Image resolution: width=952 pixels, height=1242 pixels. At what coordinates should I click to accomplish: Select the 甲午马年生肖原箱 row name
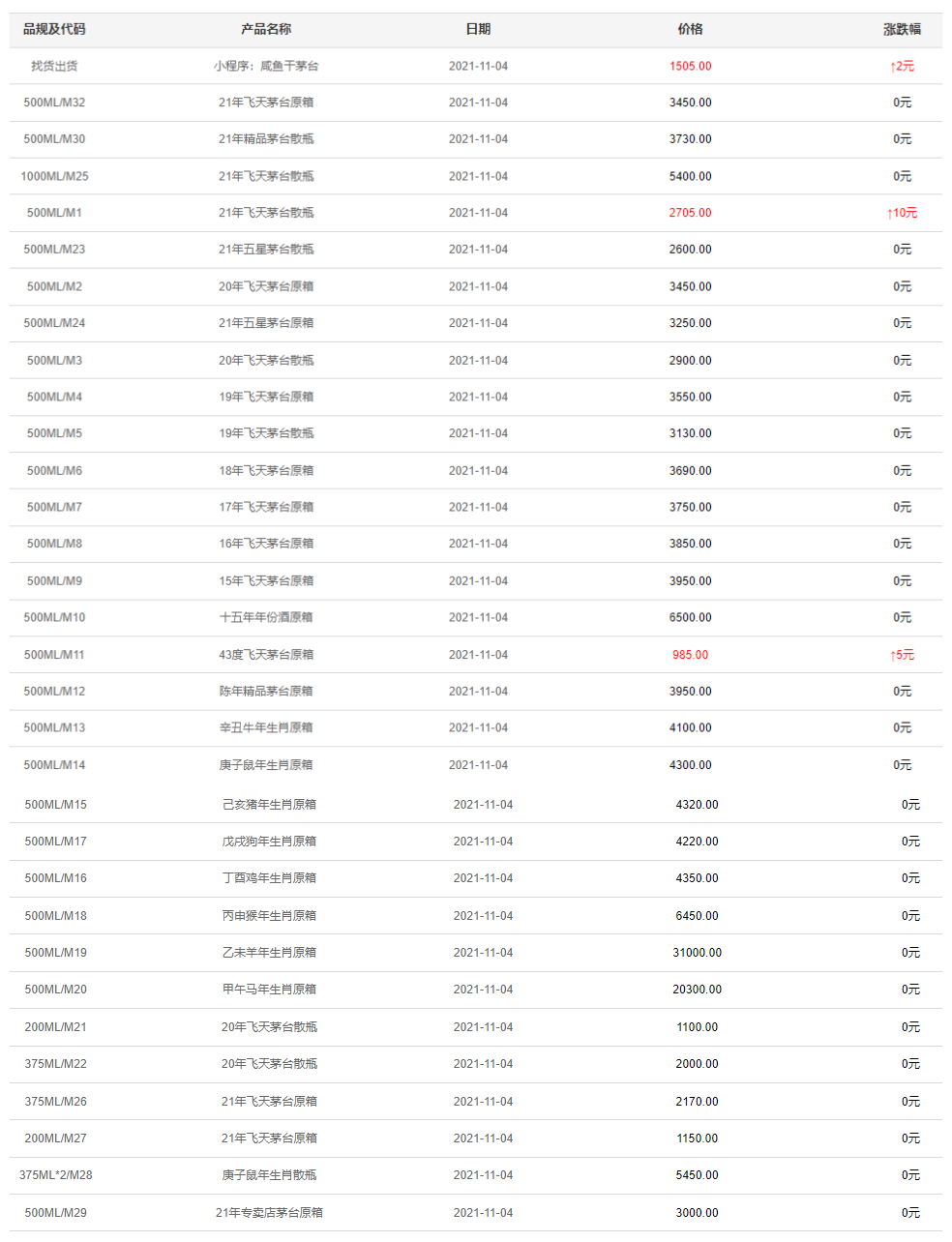(x=269, y=990)
